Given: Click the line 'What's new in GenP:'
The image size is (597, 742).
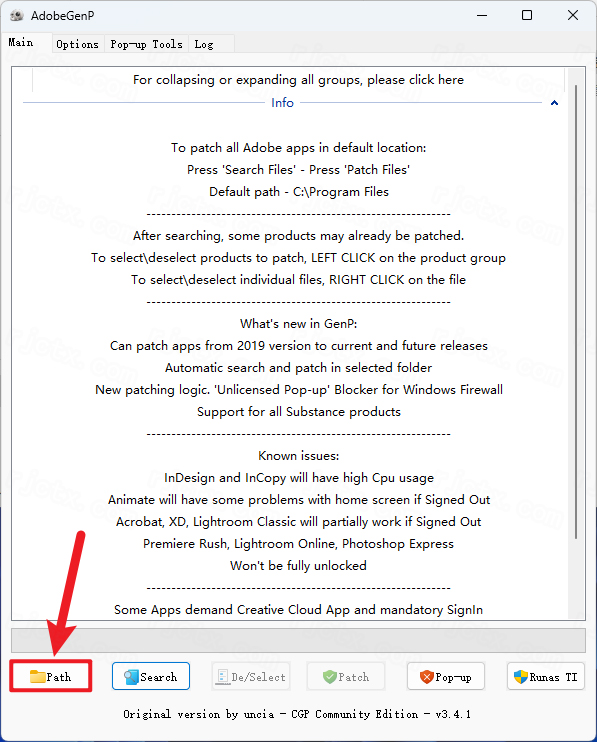Looking at the screenshot, I should (x=298, y=324).
